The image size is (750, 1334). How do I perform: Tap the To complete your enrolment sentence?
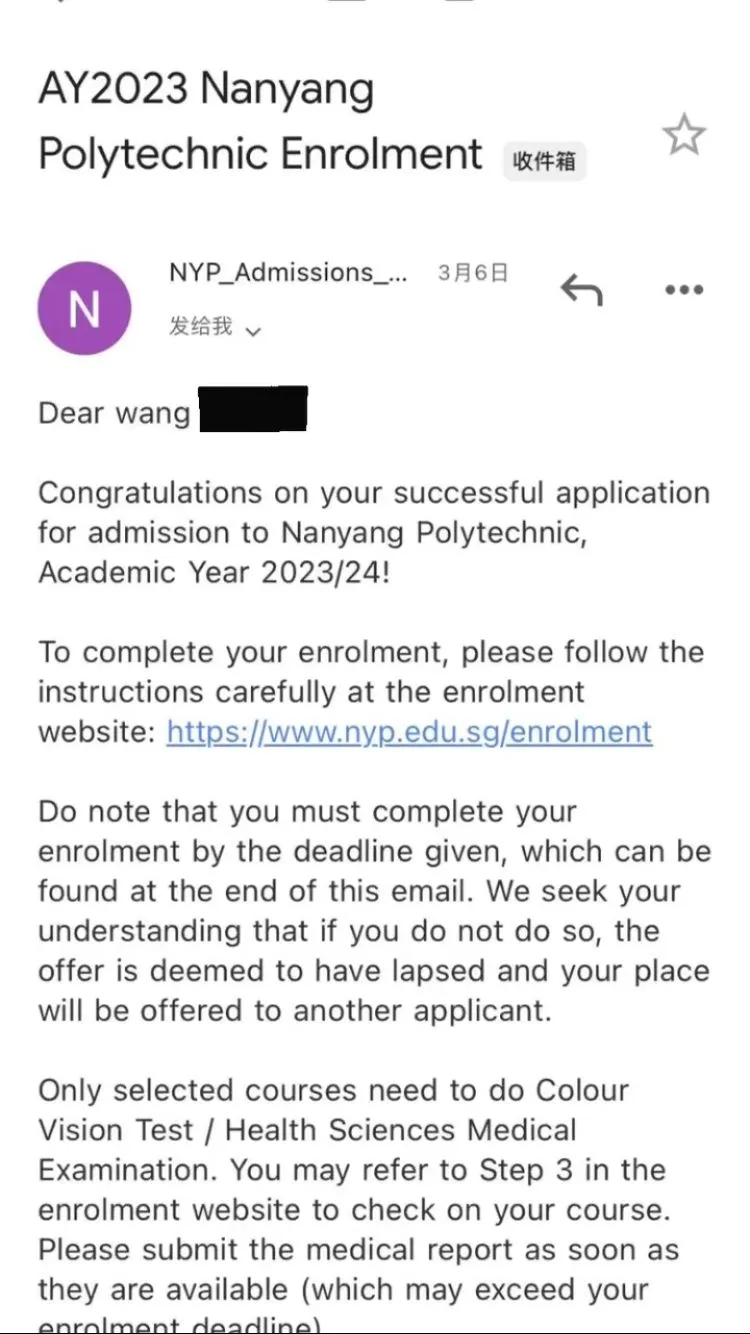(x=371, y=692)
